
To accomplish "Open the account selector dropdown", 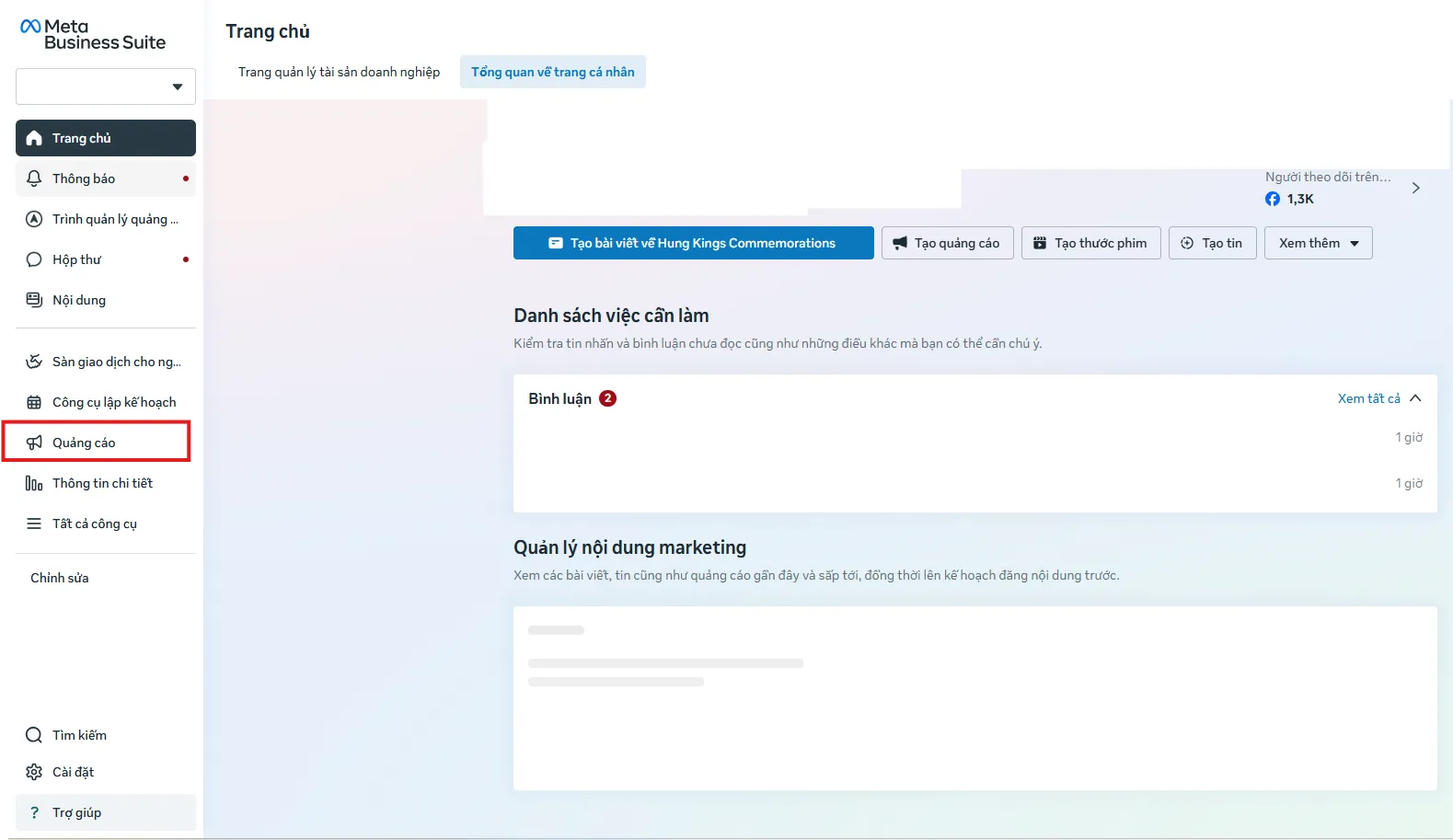I will tap(106, 86).
